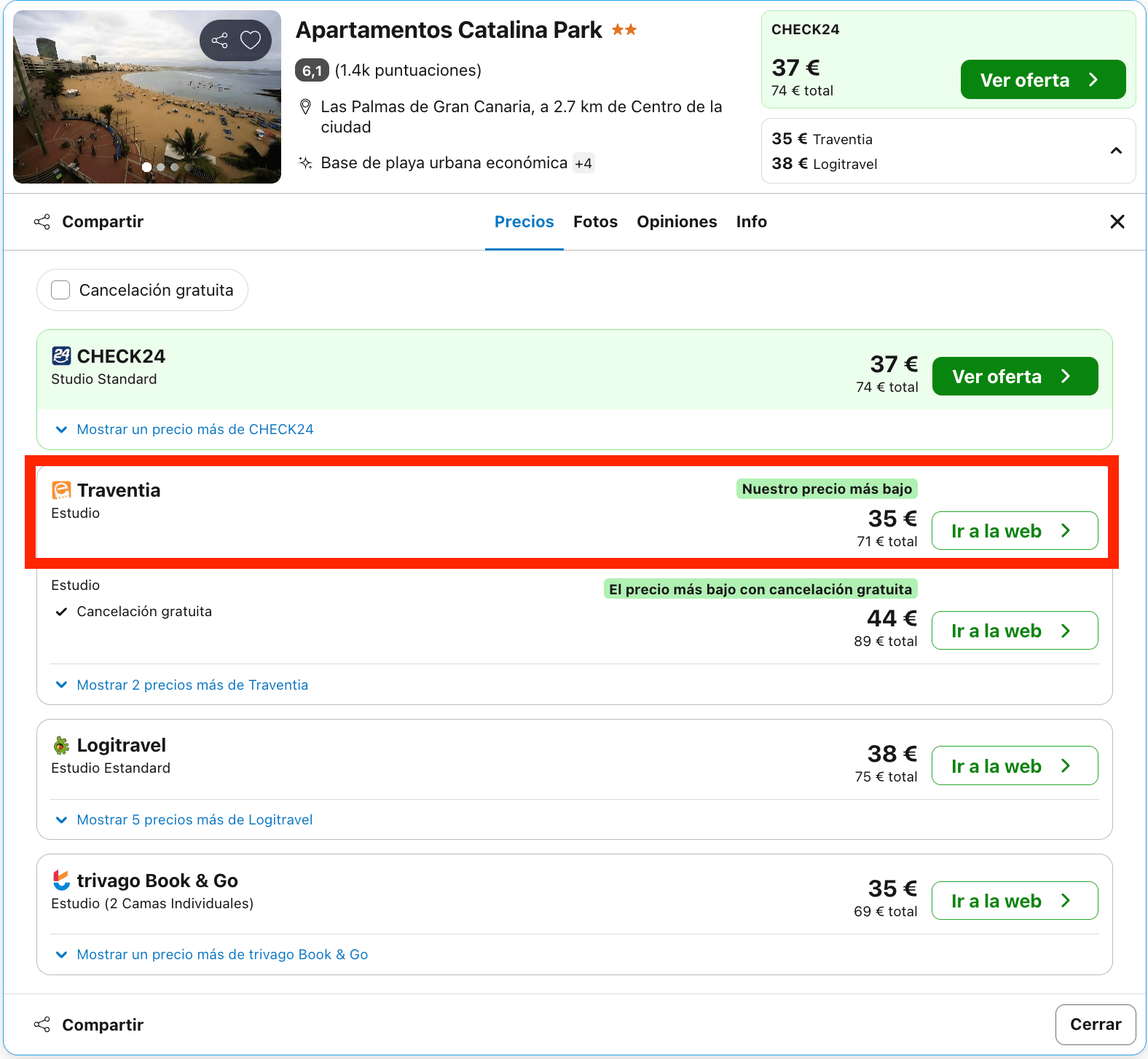
Task: Click the two-star hotel rating
Action: (624, 30)
